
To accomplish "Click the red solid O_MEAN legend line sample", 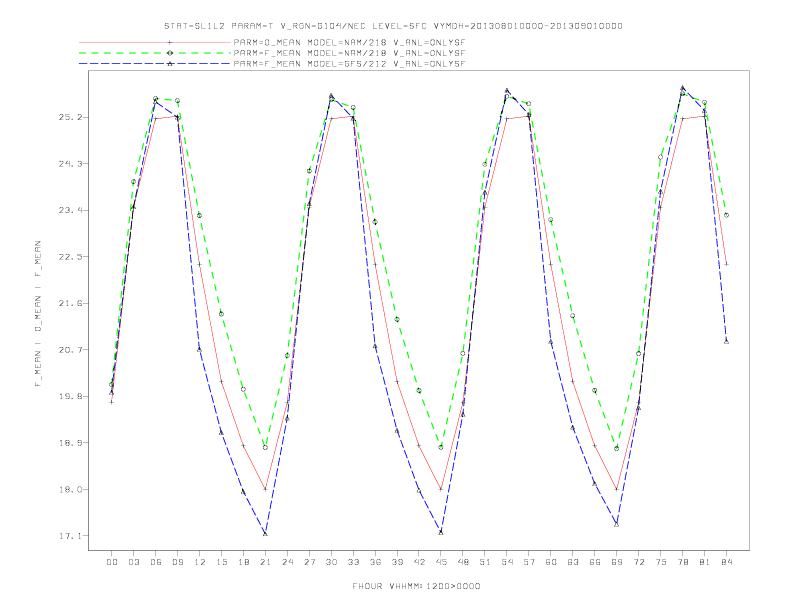I will [155, 42].
